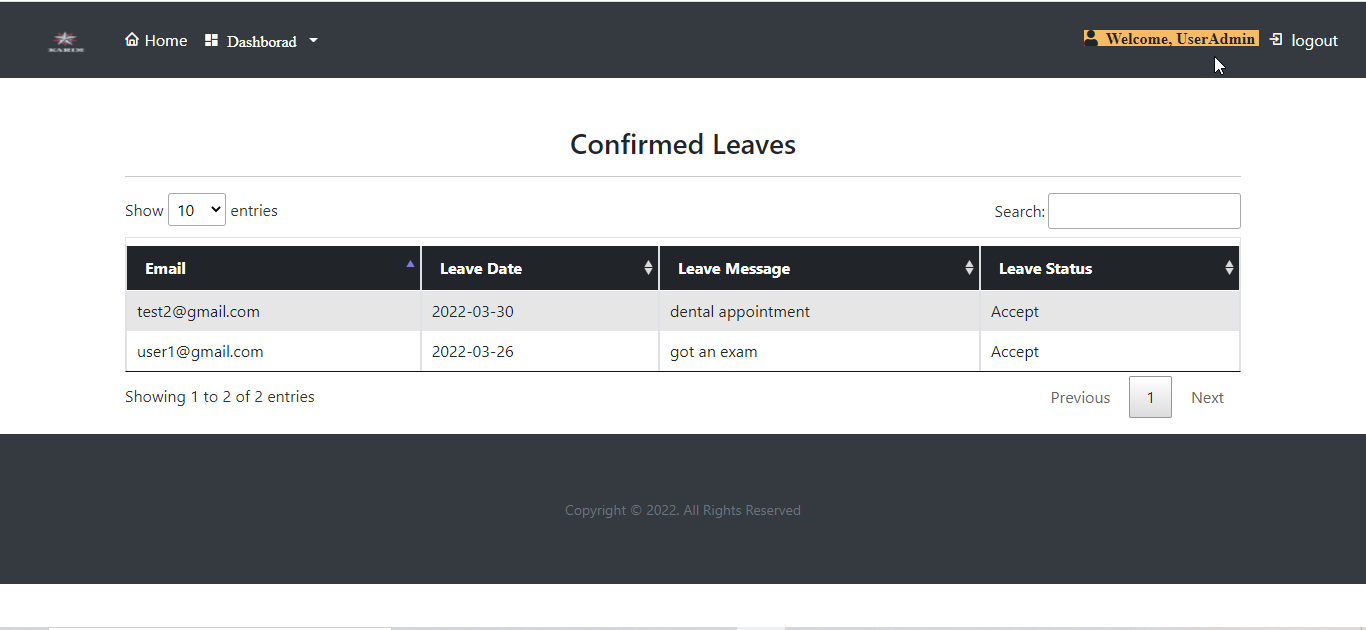Expand the Dashborad menu chevron
1366x630 pixels.
point(313,40)
